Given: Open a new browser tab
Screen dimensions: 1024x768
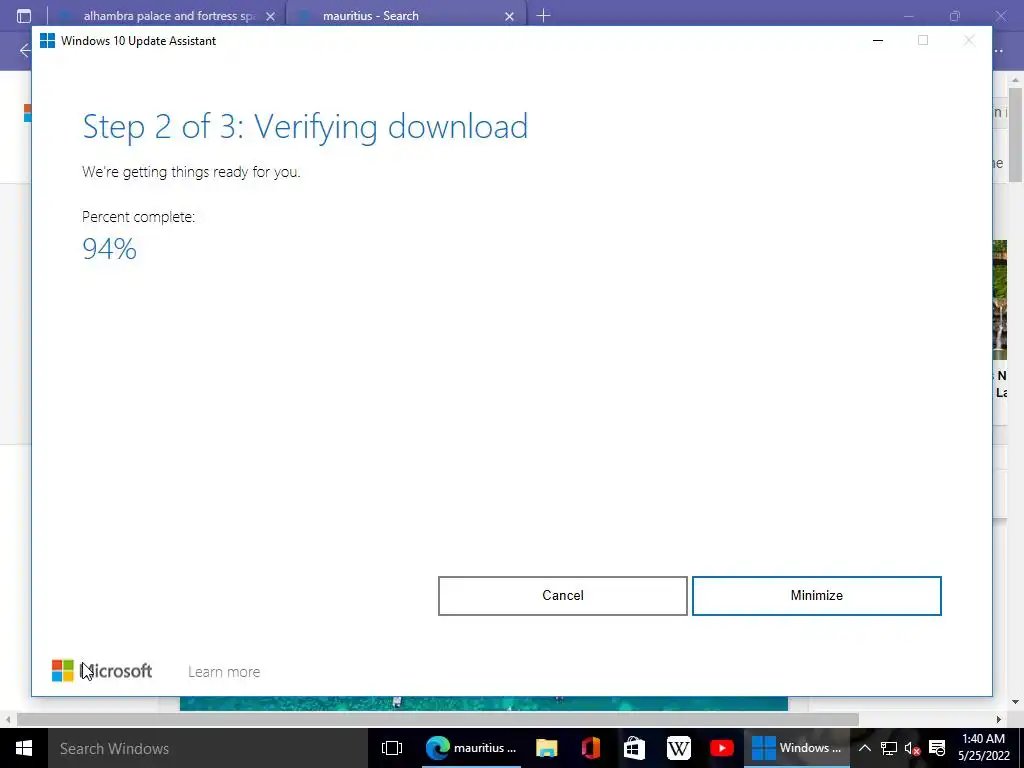Looking at the screenshot, I should (543, 16).
